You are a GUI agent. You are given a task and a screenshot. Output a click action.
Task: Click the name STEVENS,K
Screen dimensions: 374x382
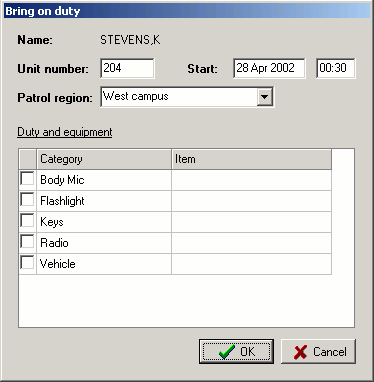[x=130, y=40]
